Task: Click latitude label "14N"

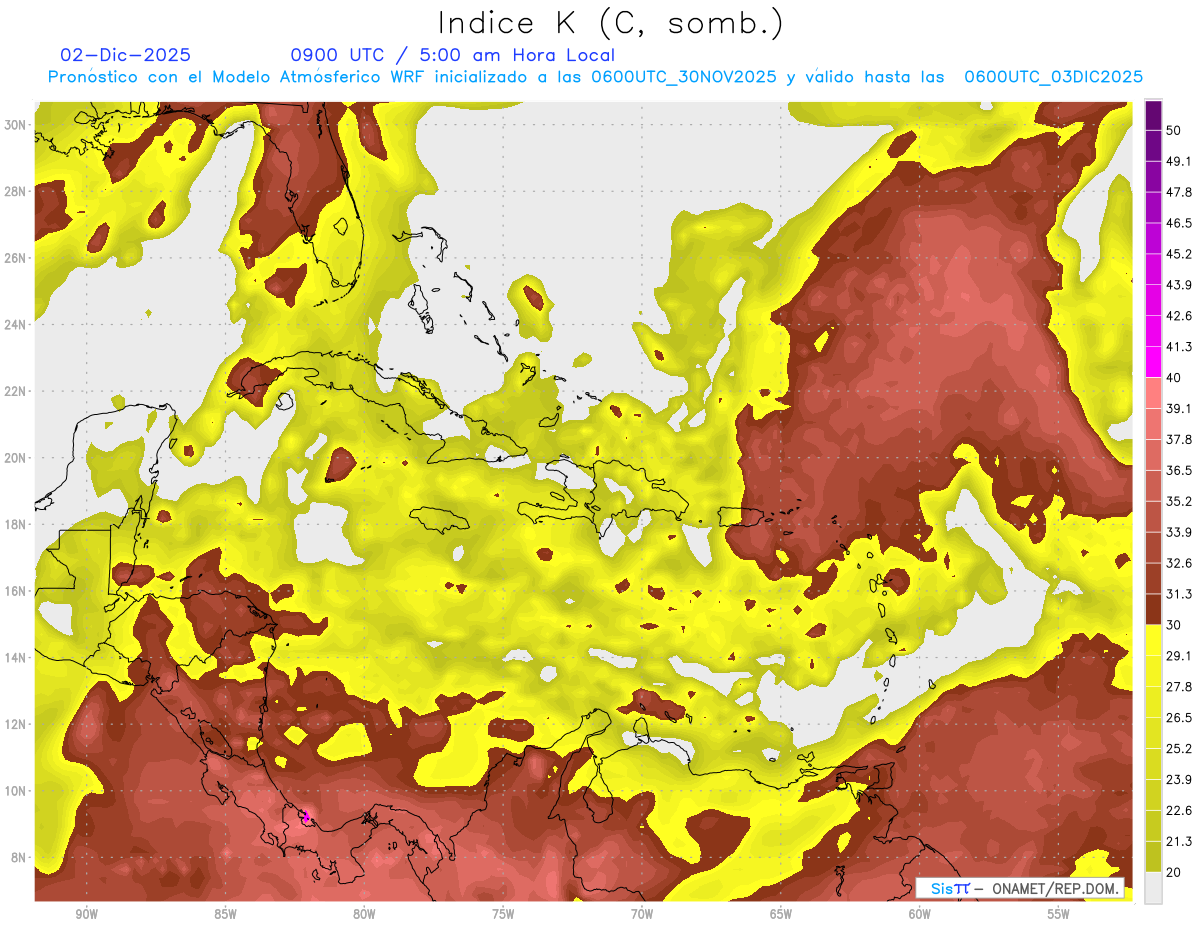Action: [x=15, y=657]
